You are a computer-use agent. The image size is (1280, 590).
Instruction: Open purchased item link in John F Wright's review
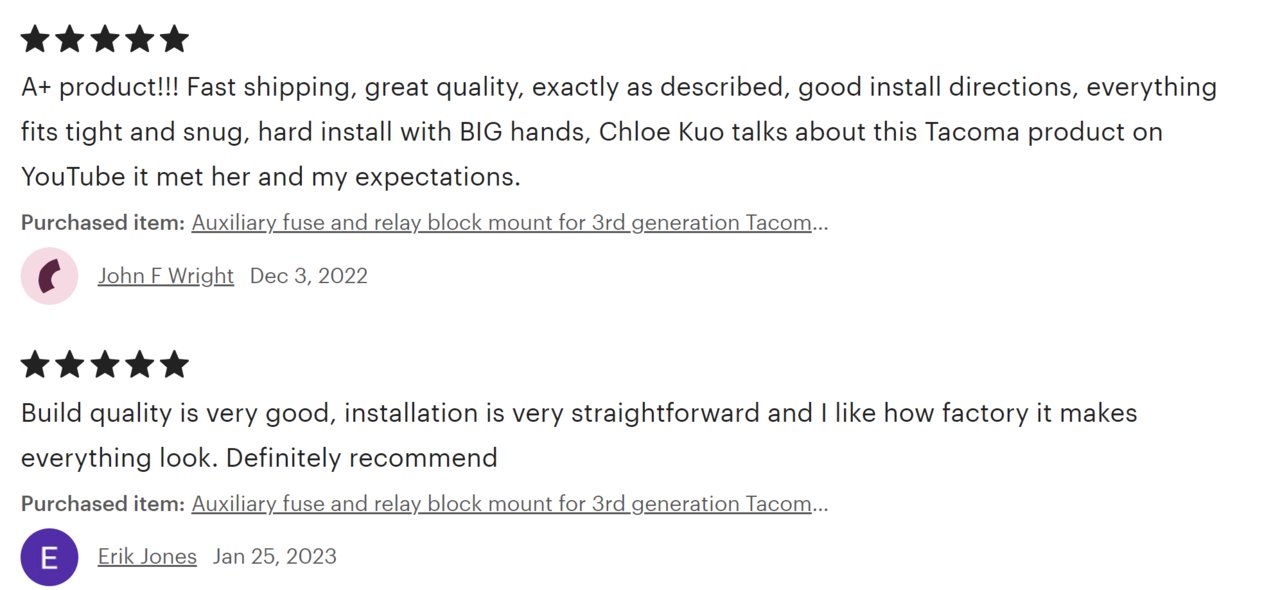510,223
